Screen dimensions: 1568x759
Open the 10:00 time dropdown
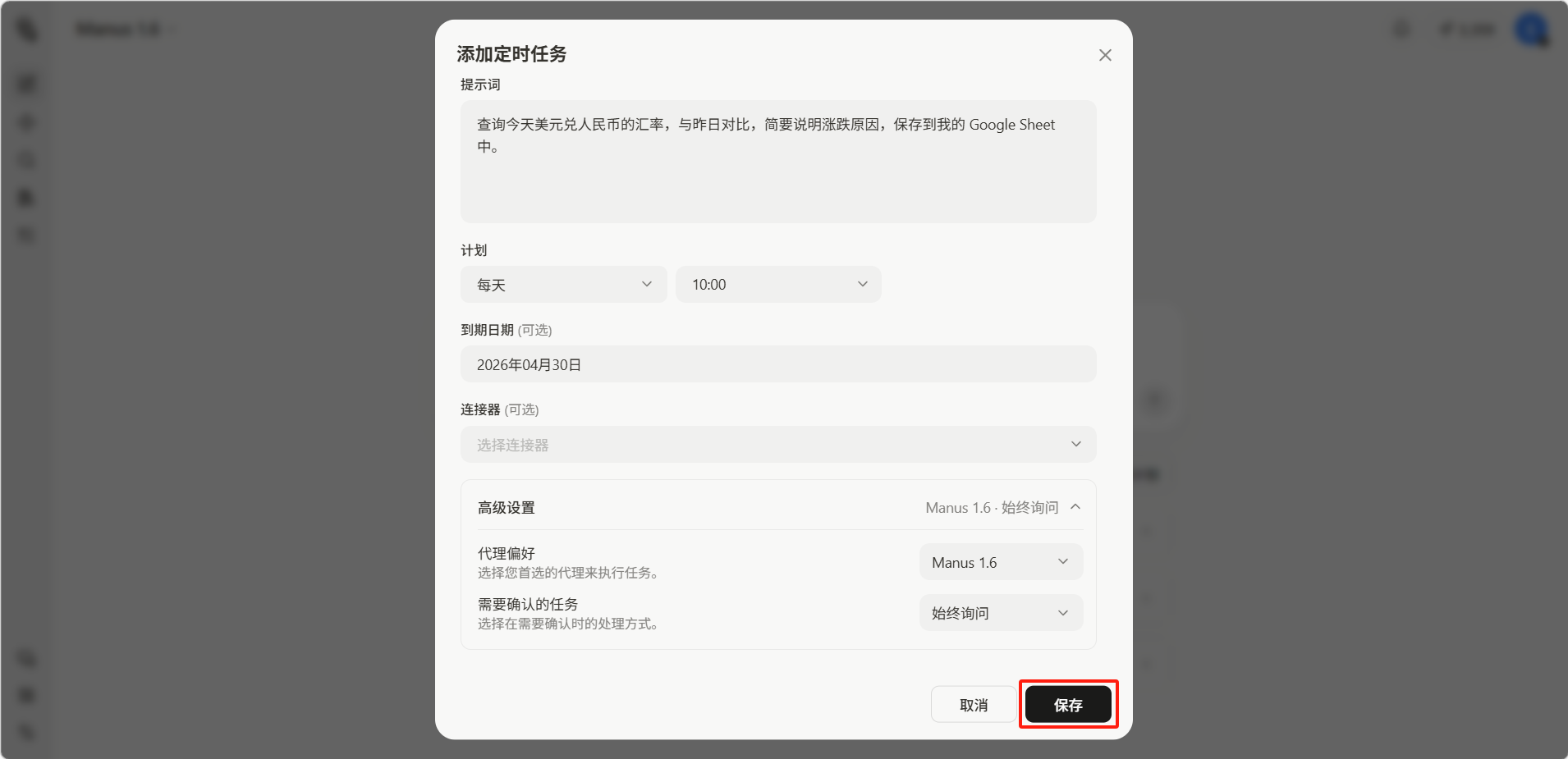pyautogui.click(x=777, y=285)
